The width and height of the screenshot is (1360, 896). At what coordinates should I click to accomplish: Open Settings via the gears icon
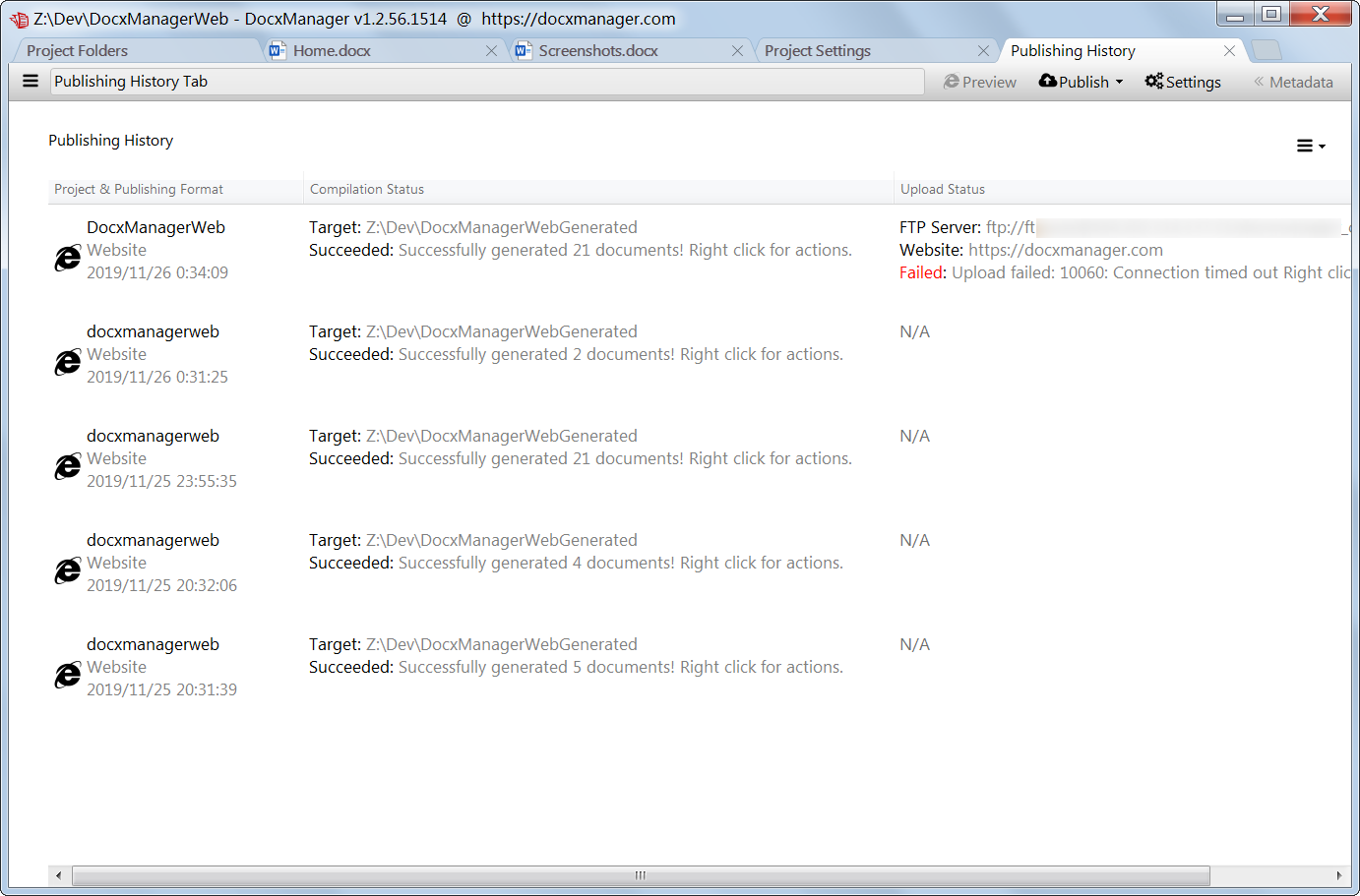(x=1152, y=82)
